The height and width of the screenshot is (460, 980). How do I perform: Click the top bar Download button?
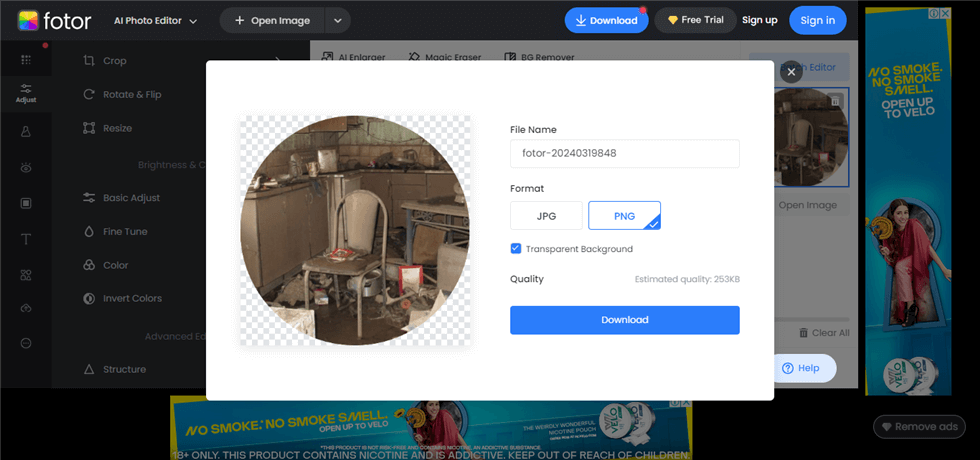(606, 21)
